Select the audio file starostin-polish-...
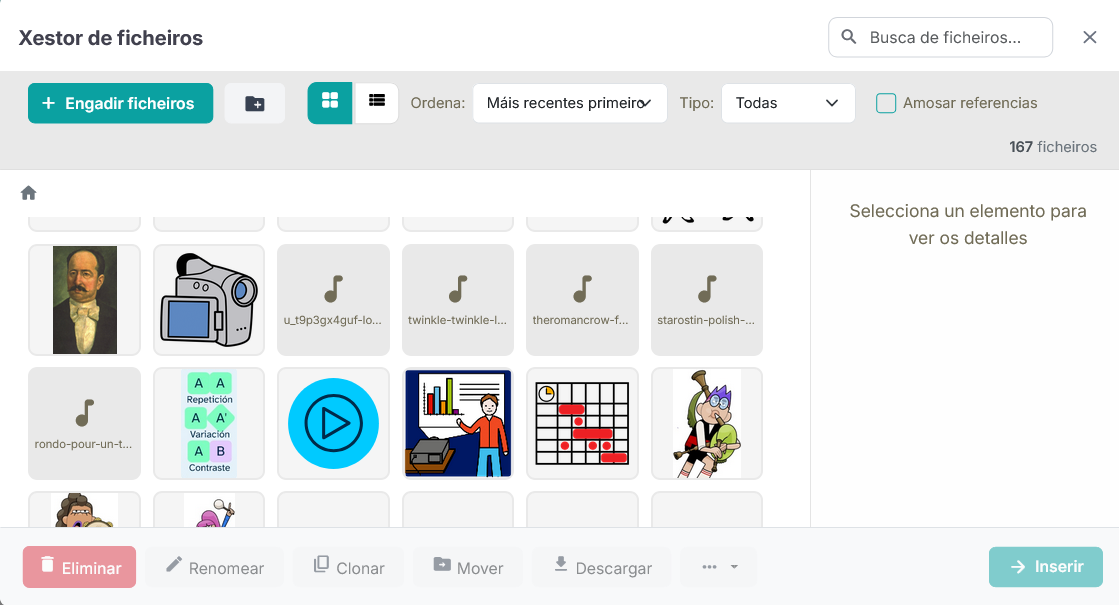Image resolution: width=1119 pixels, height=605 pixels. (707, 300)
